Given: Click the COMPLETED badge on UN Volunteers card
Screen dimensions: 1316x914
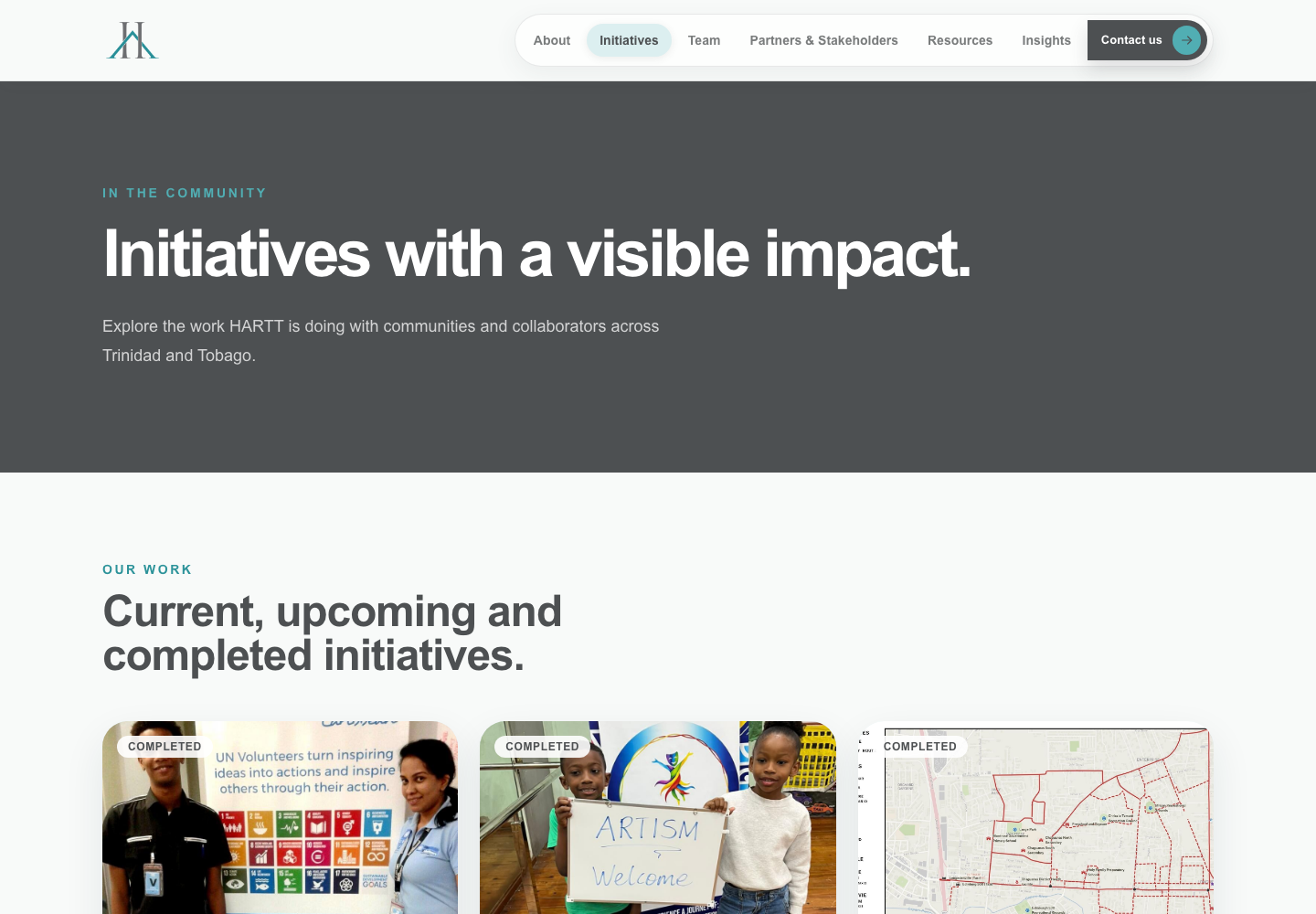Looking at the screenshot, I should click(164, 747).
